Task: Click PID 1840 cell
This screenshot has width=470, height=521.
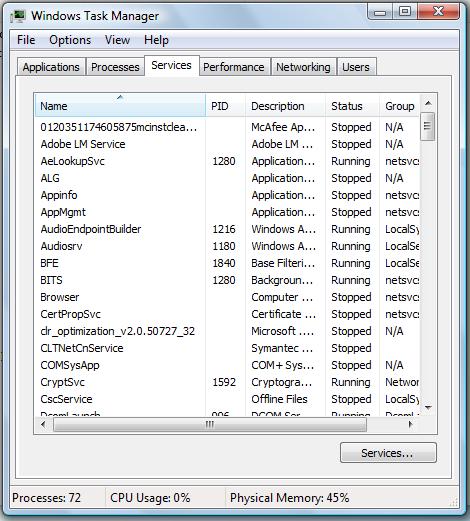Action: pos(224,263)
